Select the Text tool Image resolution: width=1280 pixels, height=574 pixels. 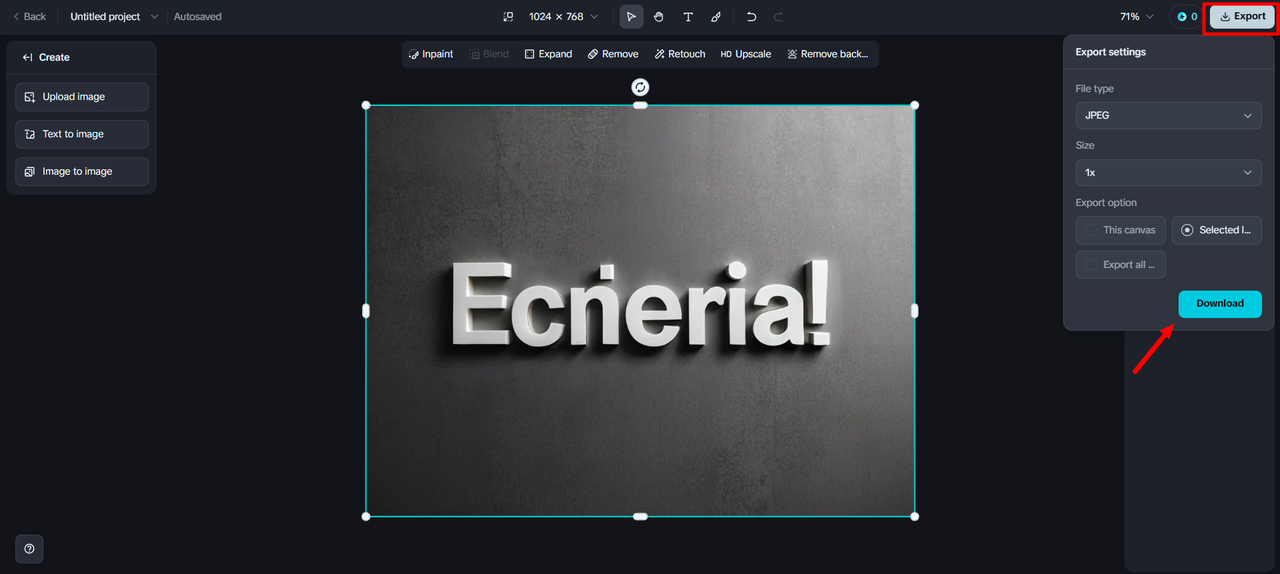point(688,16)
